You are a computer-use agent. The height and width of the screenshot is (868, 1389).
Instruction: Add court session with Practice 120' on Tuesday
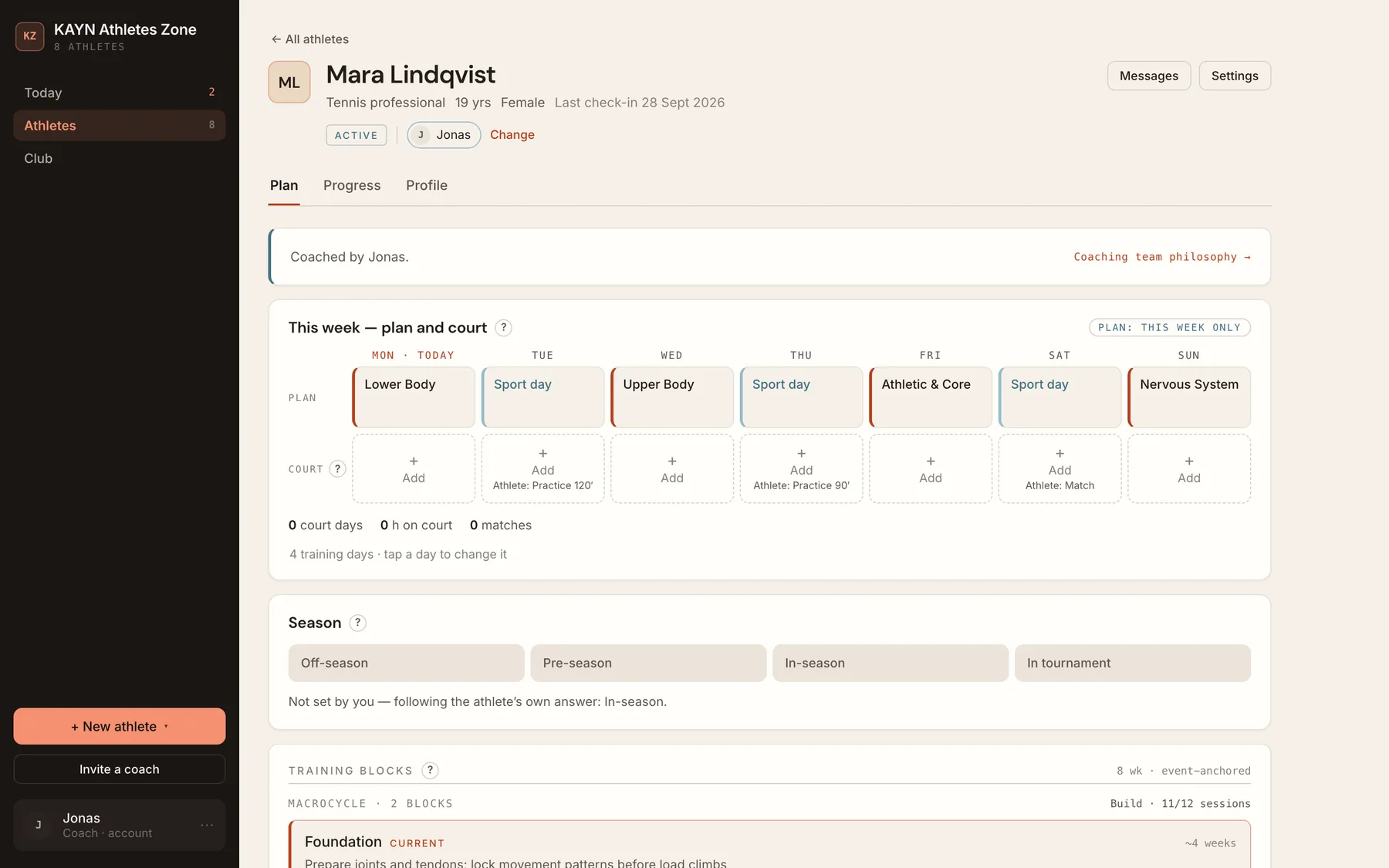tap(543, 469)
